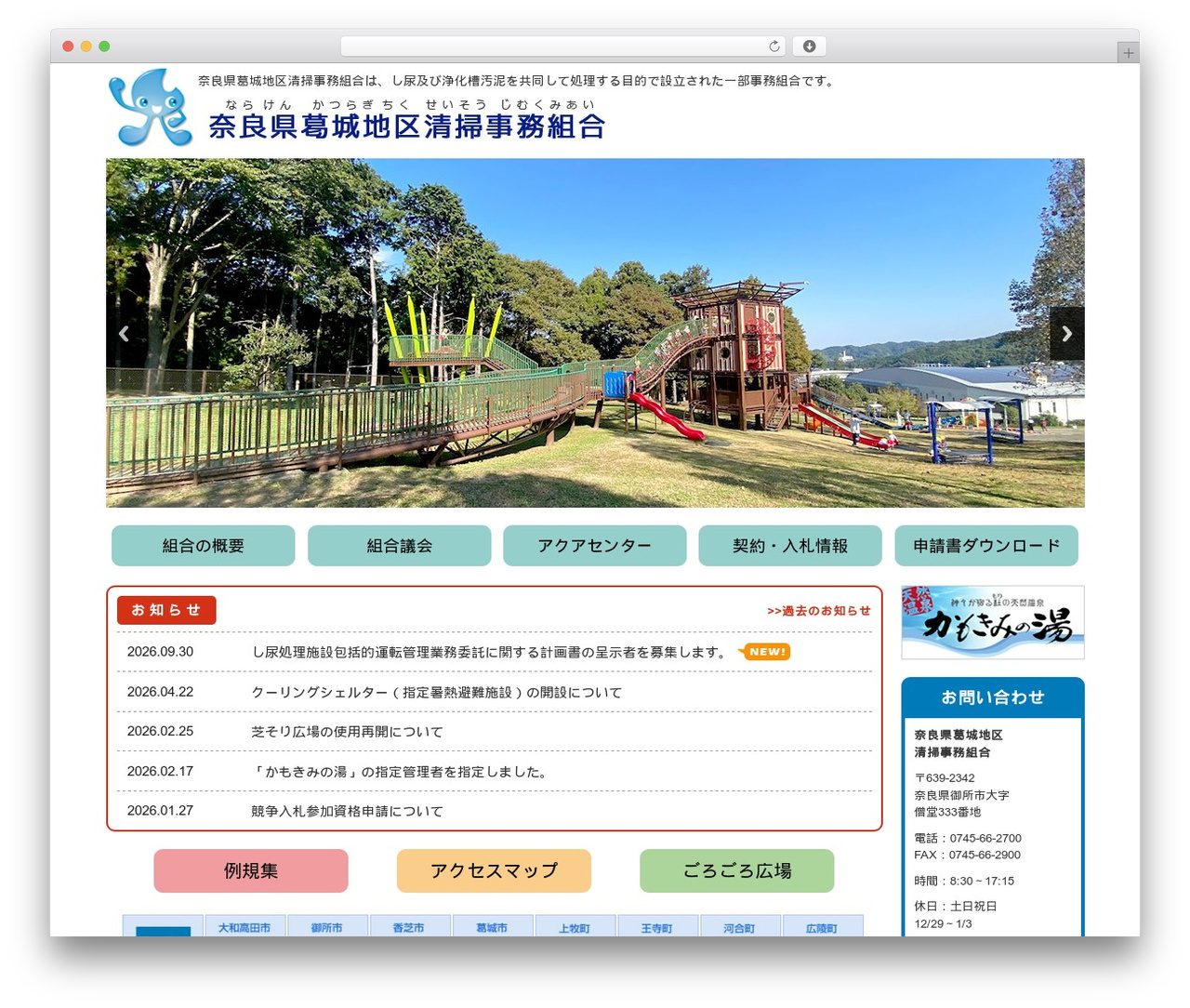1190x1008 pixels.
Task: Advance slideshow with right arrow
Action: coord(1067,334)
